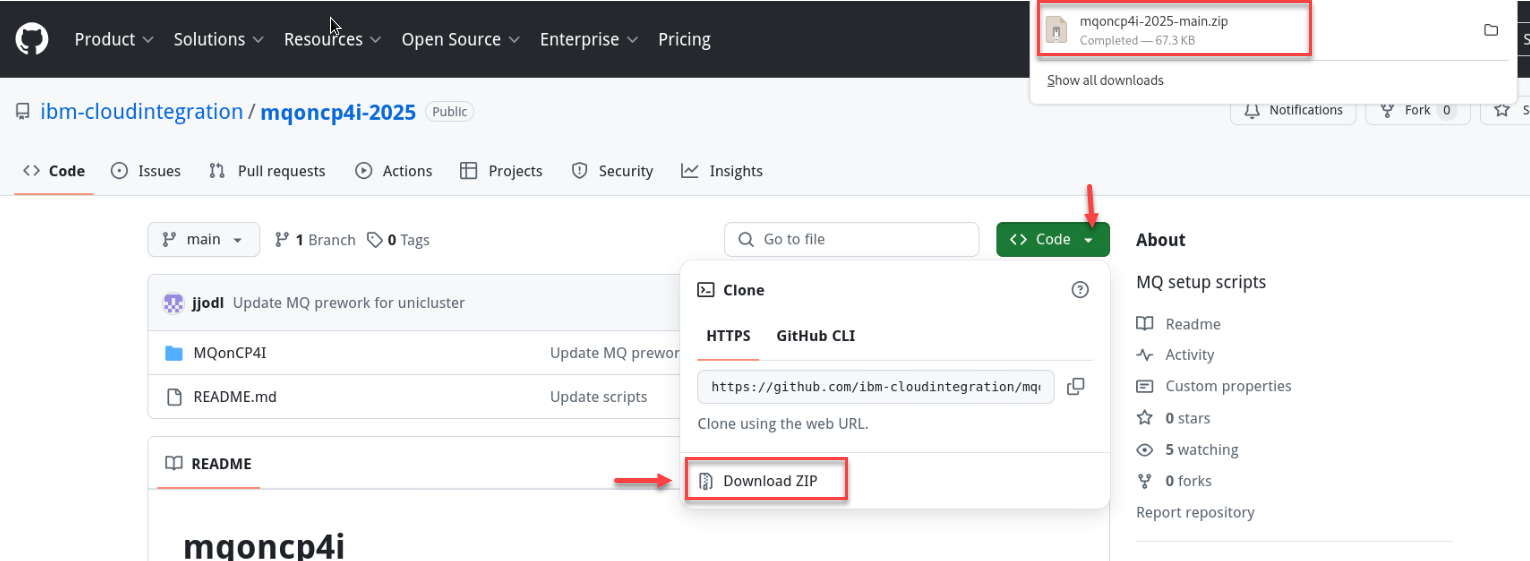Click Show all downloads

coord(1105,80)
